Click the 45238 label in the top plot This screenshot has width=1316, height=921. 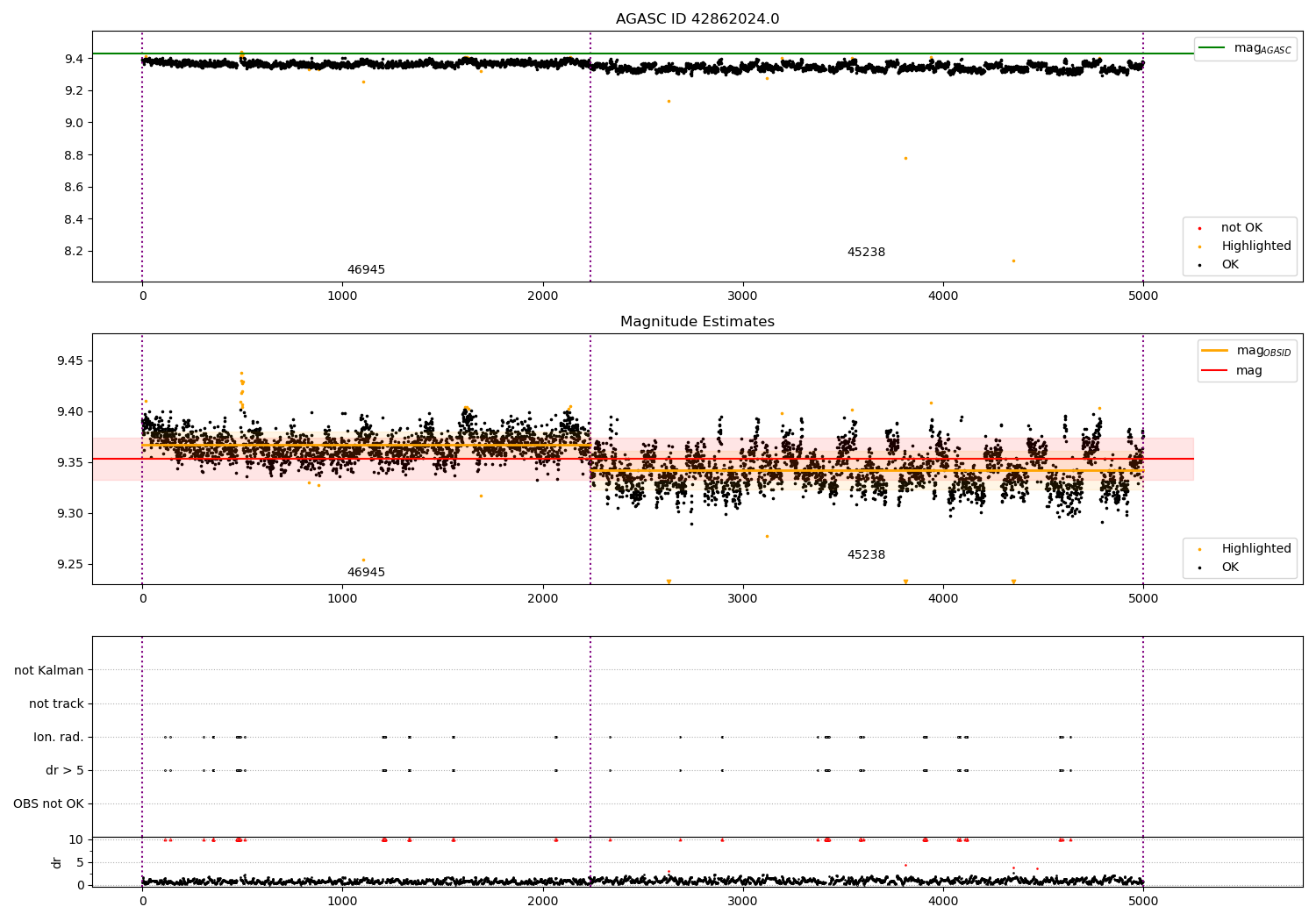[x=866, y=253]
